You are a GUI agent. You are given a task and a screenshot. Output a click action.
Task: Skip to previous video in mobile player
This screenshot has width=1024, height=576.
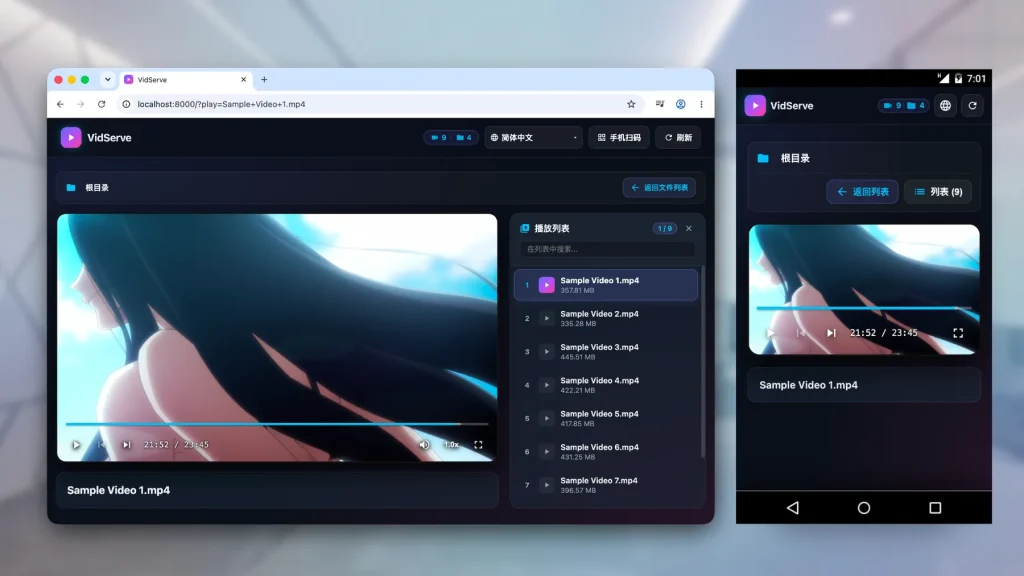pos(801,333)
